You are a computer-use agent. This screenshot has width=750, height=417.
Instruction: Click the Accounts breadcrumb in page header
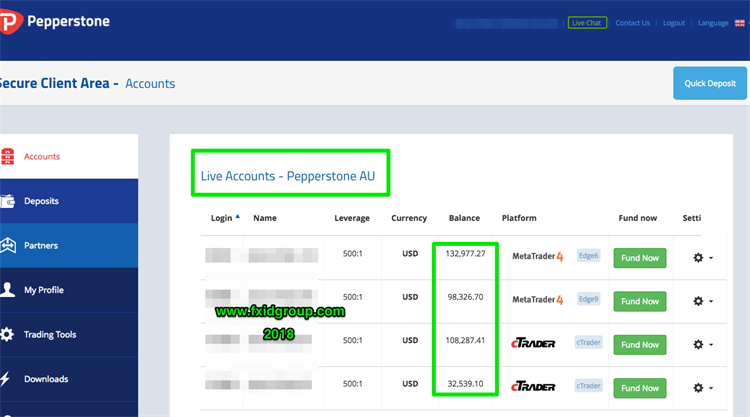(150, 84)
